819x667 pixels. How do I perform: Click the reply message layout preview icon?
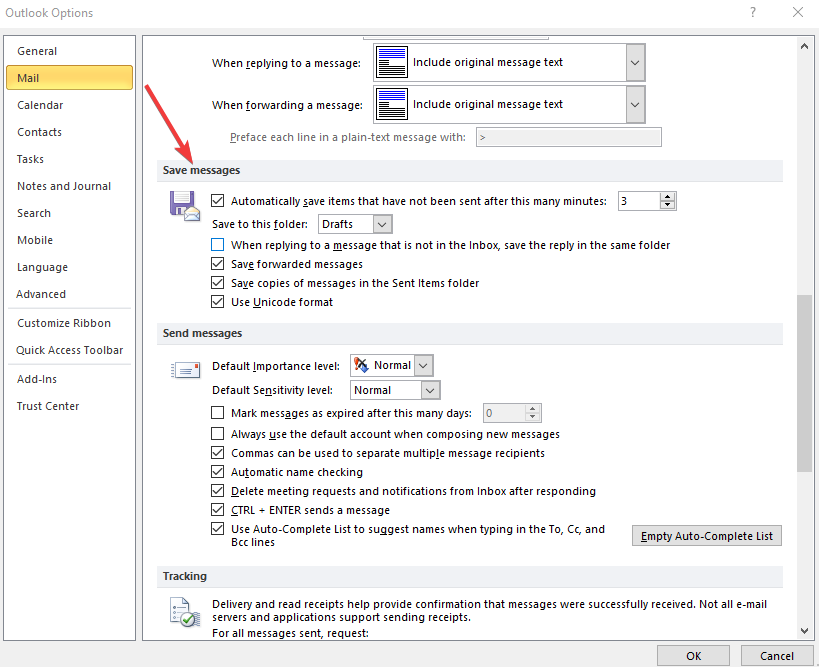coord(392,62)
